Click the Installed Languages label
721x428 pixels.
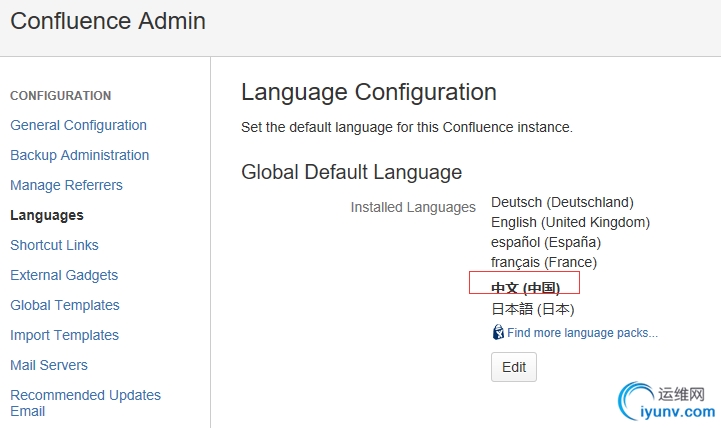pos(413,207)
